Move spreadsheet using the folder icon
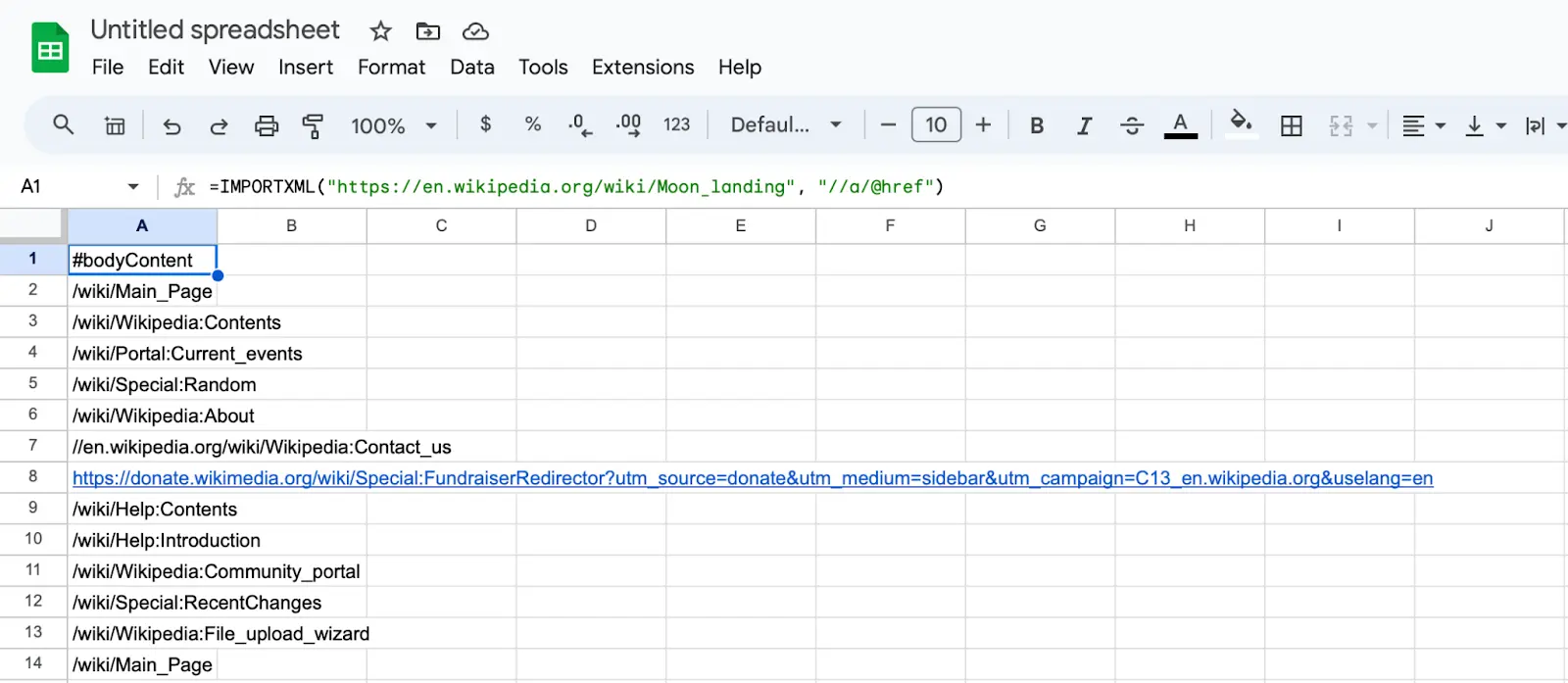The height and width of the screenshot is (683, 1568). click(428, 31)
